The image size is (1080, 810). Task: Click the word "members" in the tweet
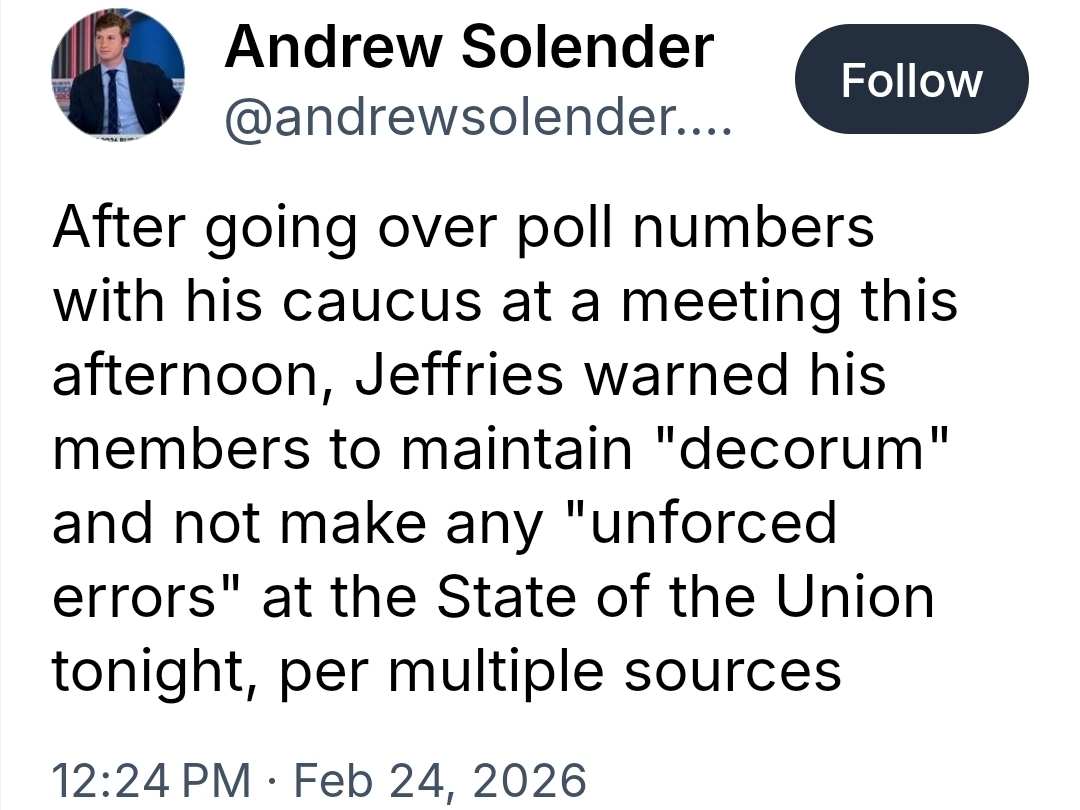tap(181, 449)
